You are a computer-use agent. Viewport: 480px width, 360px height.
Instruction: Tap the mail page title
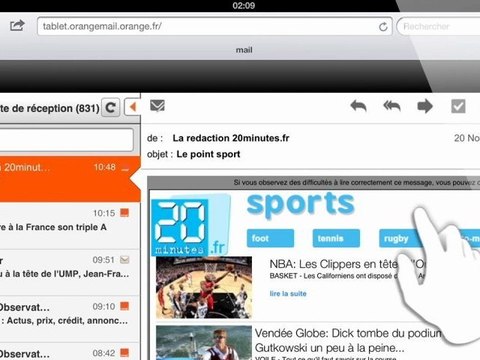click(244, 50)
